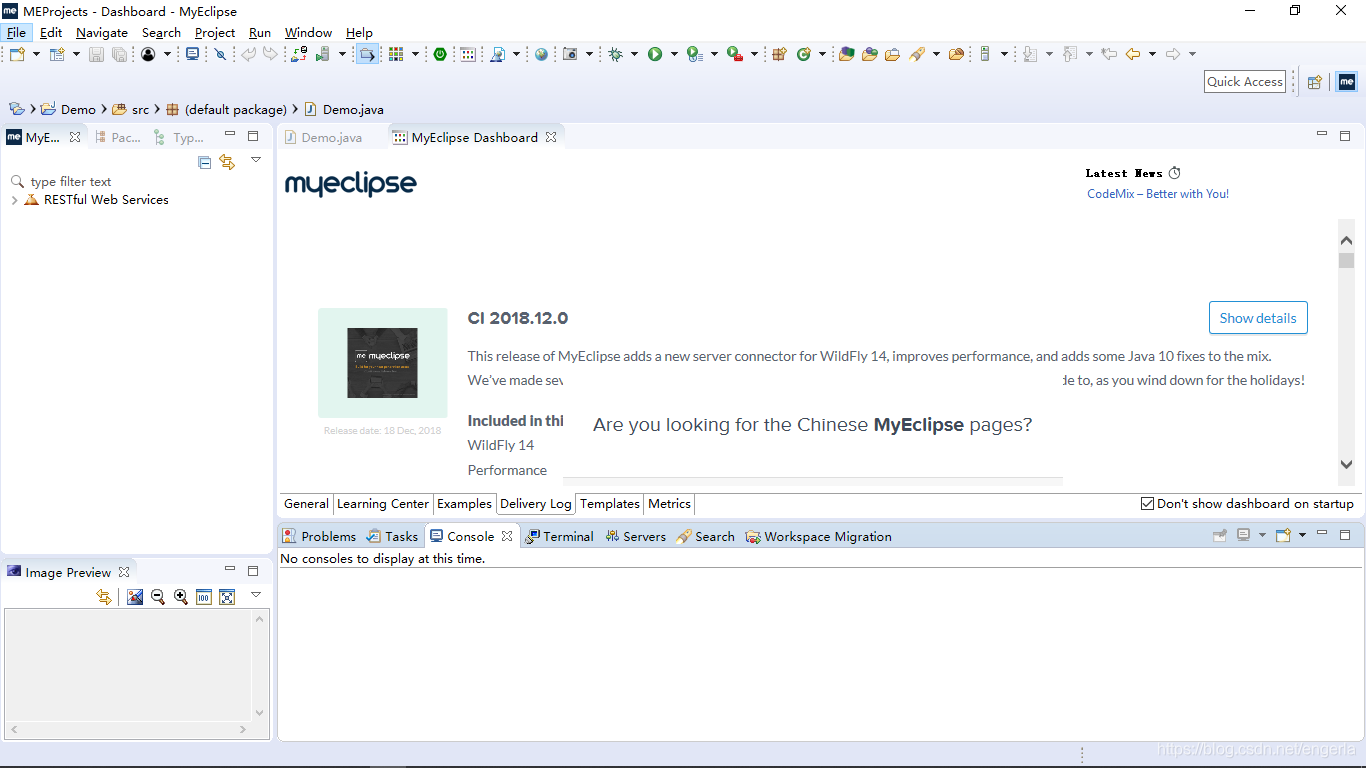Open the Learning Center dashboard tab
The width and height of the screenshot is (1366, 768).
(383, 504)
